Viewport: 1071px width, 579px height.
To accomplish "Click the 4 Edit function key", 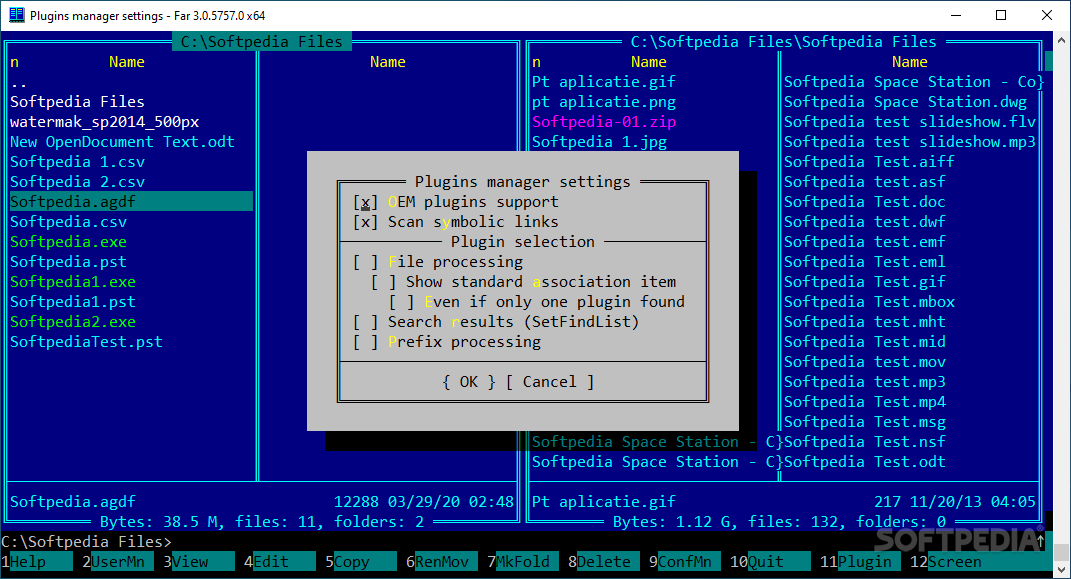I will click(279, 562).
